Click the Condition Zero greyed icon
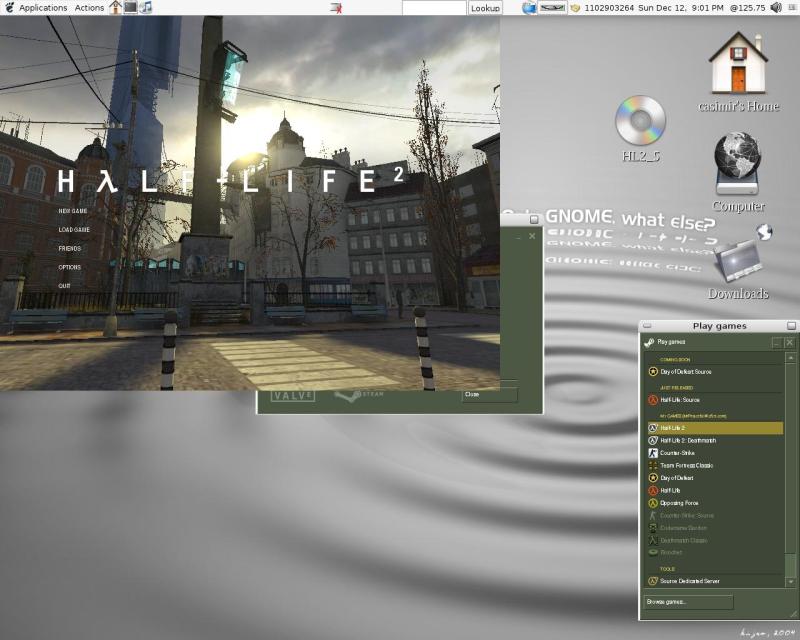 (x=653, y=528)
